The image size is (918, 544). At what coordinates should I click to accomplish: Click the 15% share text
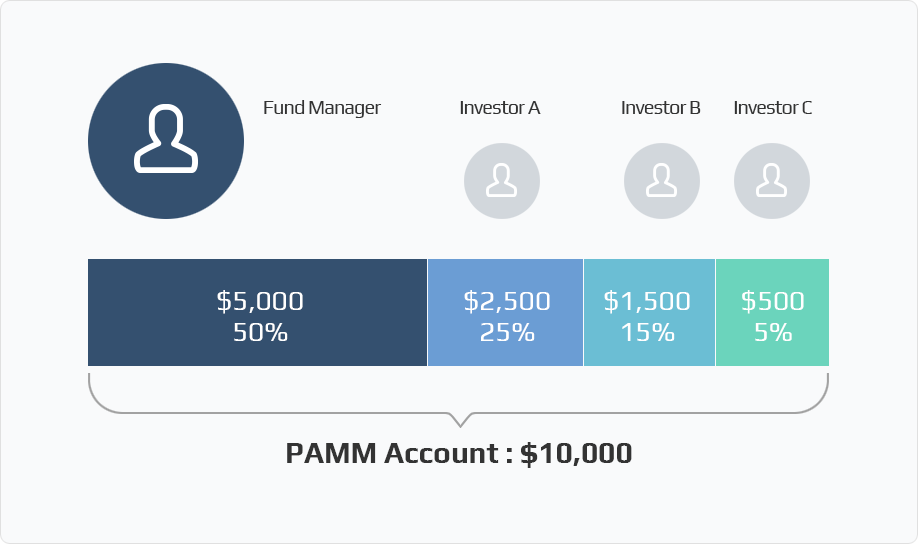pyautogui.click(x=648, y=333)
